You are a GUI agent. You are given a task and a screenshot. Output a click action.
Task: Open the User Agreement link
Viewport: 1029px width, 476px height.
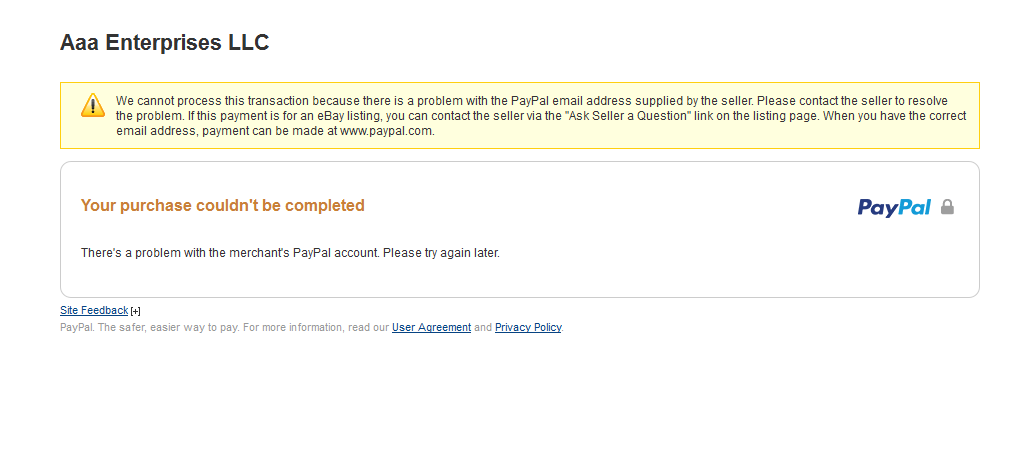click(x=431, y=328)
